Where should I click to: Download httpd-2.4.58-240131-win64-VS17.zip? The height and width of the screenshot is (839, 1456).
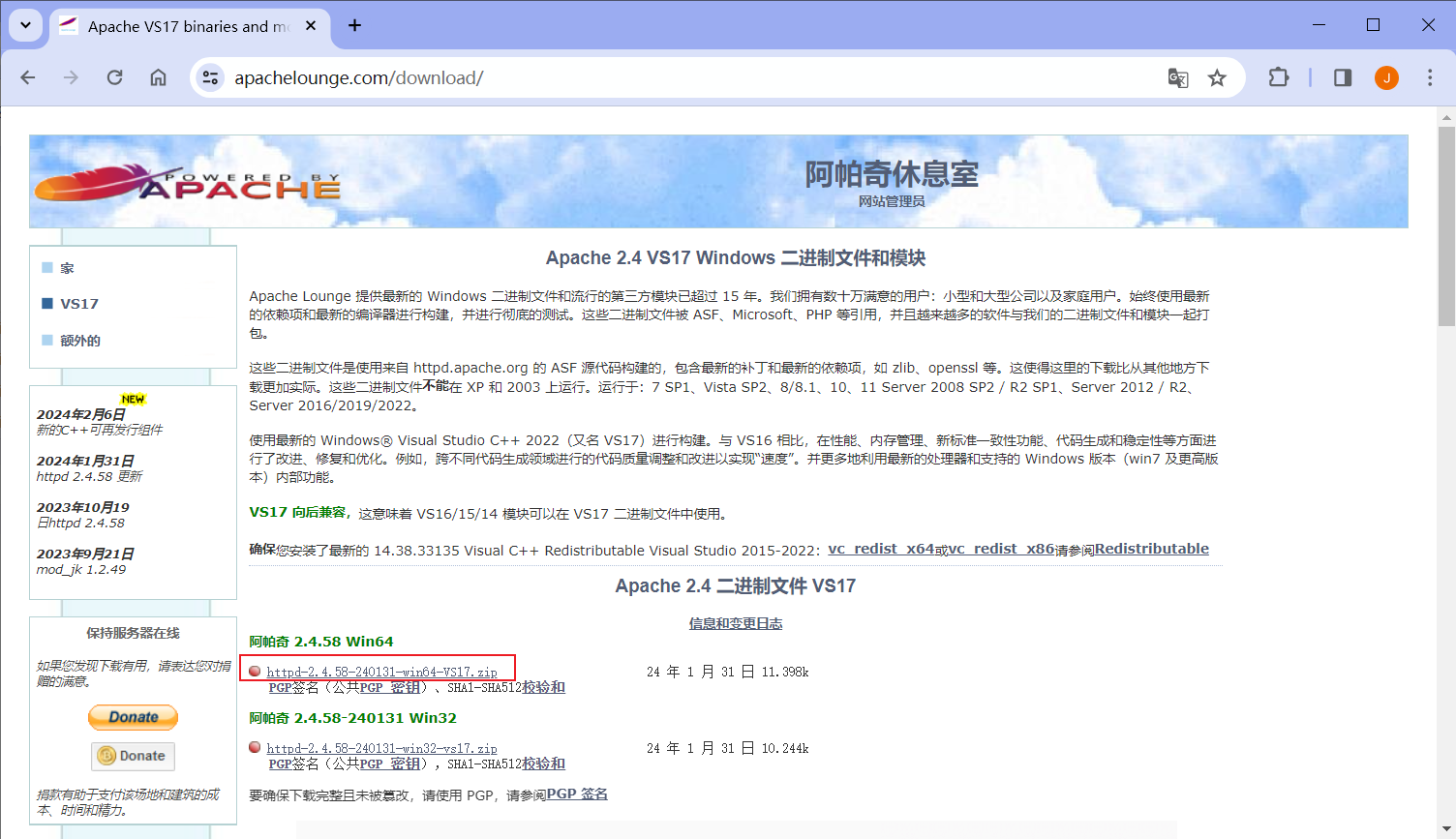382,672
